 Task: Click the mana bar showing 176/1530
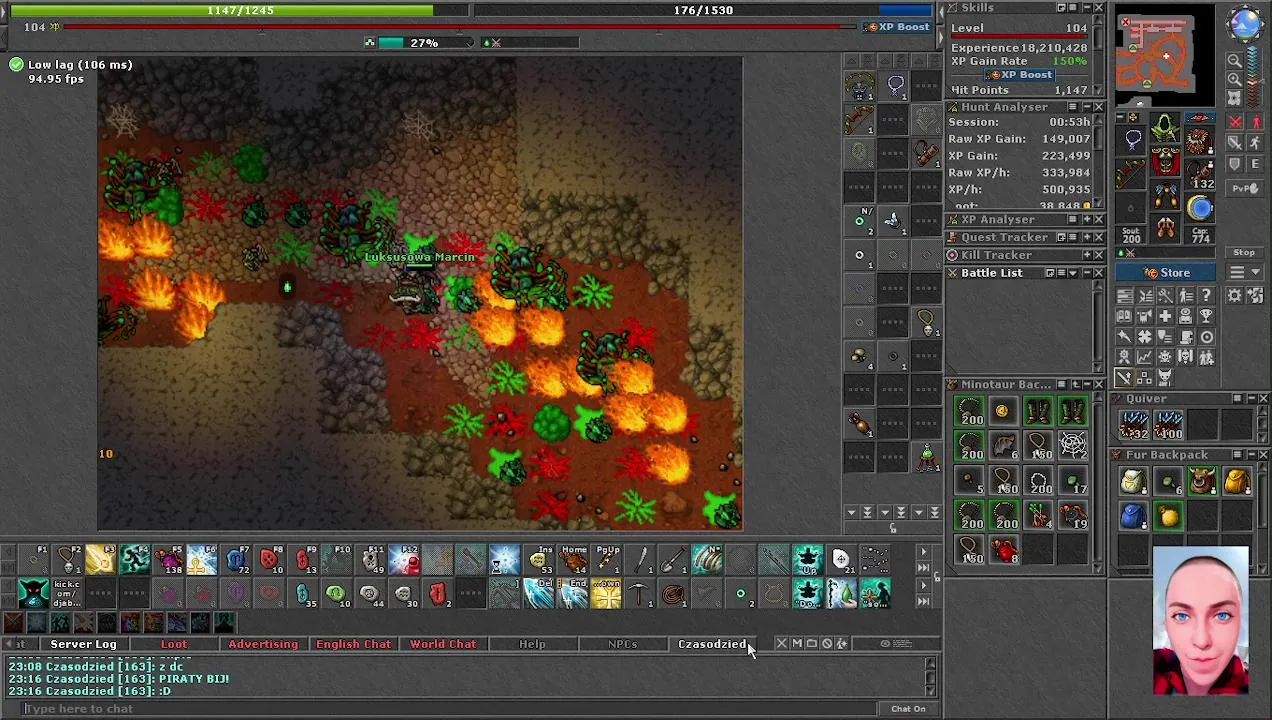coord(703,10)
